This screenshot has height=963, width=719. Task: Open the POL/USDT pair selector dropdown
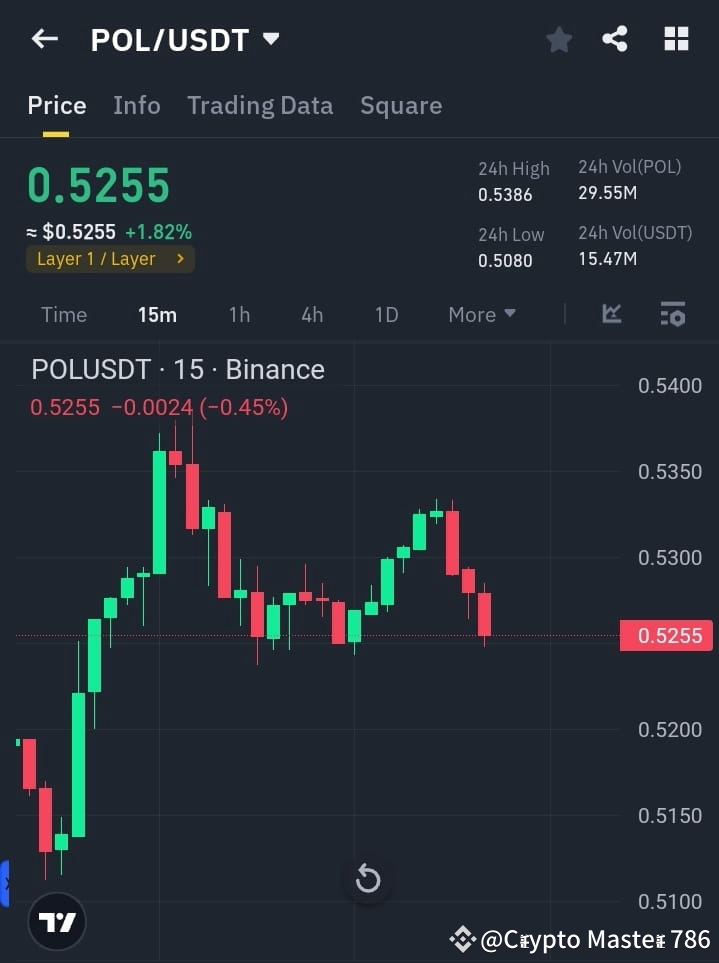click(183, 40)
